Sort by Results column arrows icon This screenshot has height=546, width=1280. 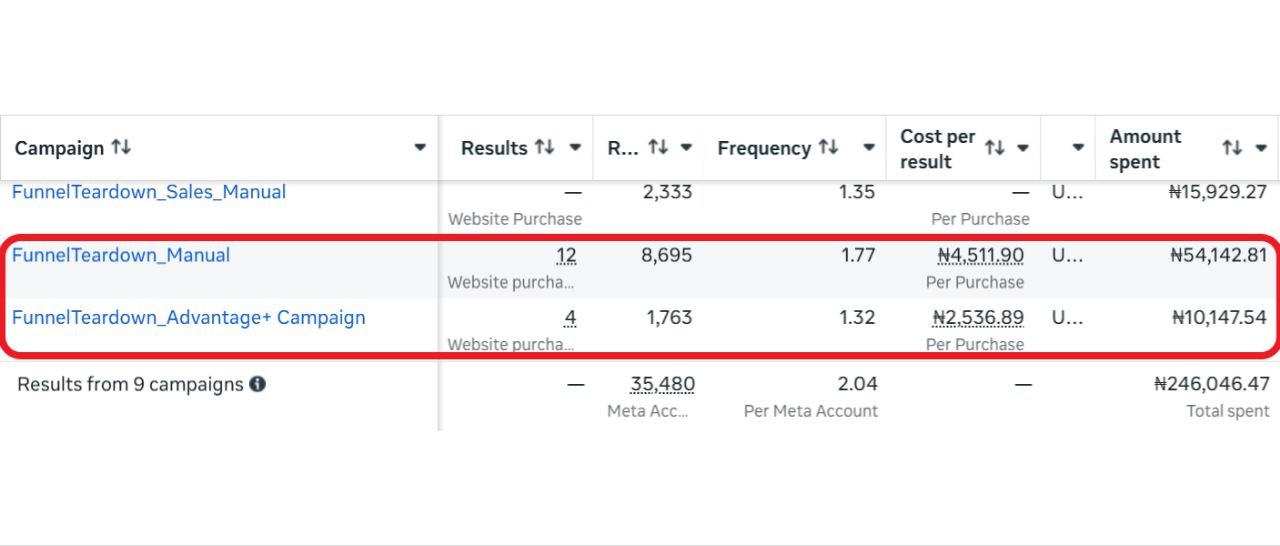pos(544,148)
